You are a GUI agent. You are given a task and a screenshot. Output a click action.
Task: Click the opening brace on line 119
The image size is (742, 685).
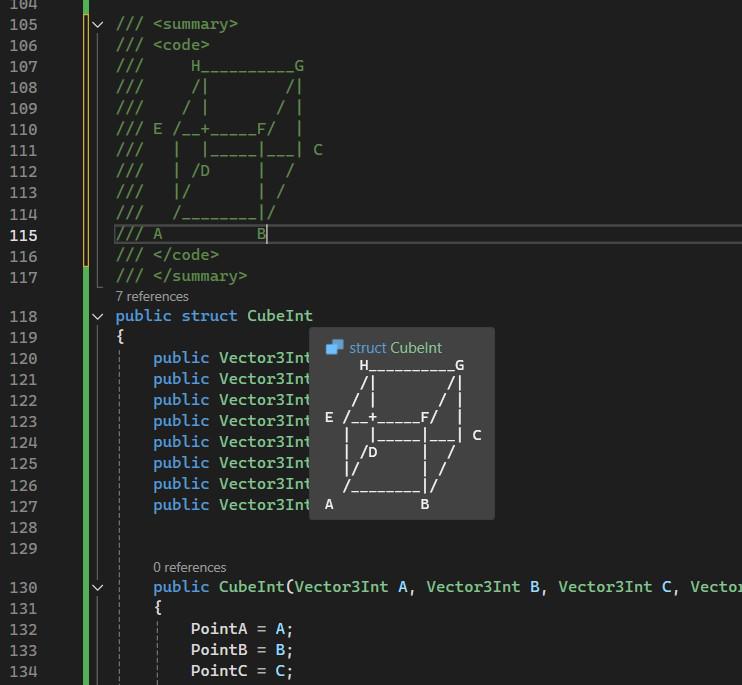pos(120,337)
